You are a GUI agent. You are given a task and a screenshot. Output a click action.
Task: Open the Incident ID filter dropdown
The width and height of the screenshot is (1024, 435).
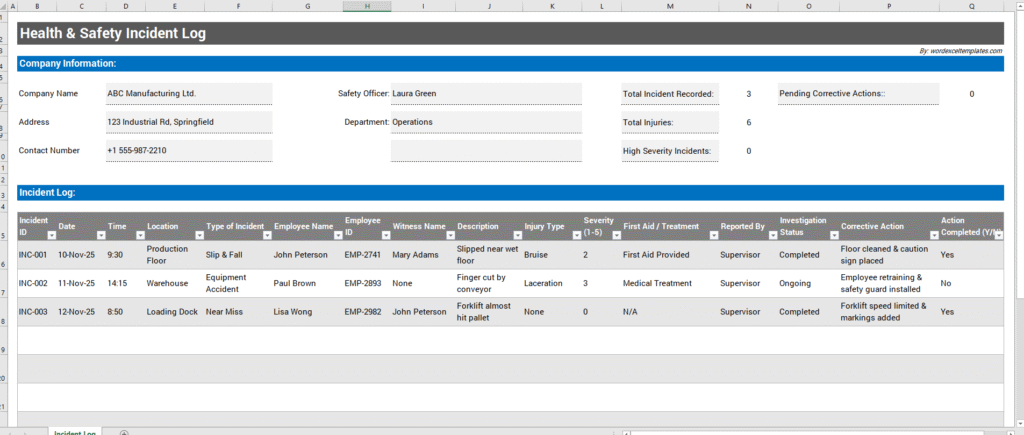click(52, 235)
